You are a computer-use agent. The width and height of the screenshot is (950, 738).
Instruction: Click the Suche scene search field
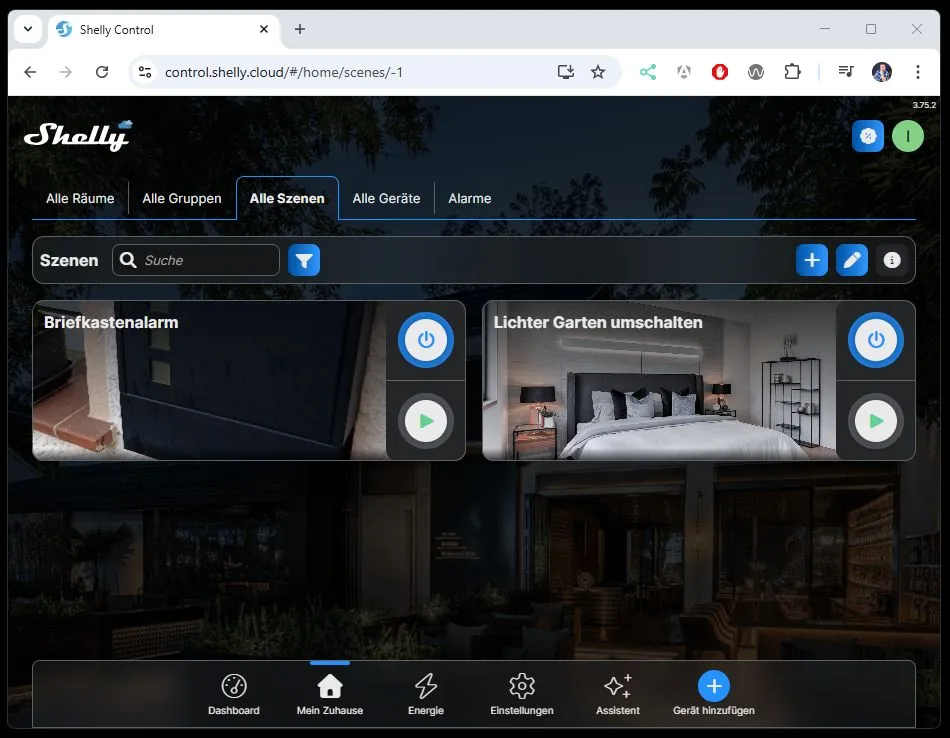tap(207, 260)
